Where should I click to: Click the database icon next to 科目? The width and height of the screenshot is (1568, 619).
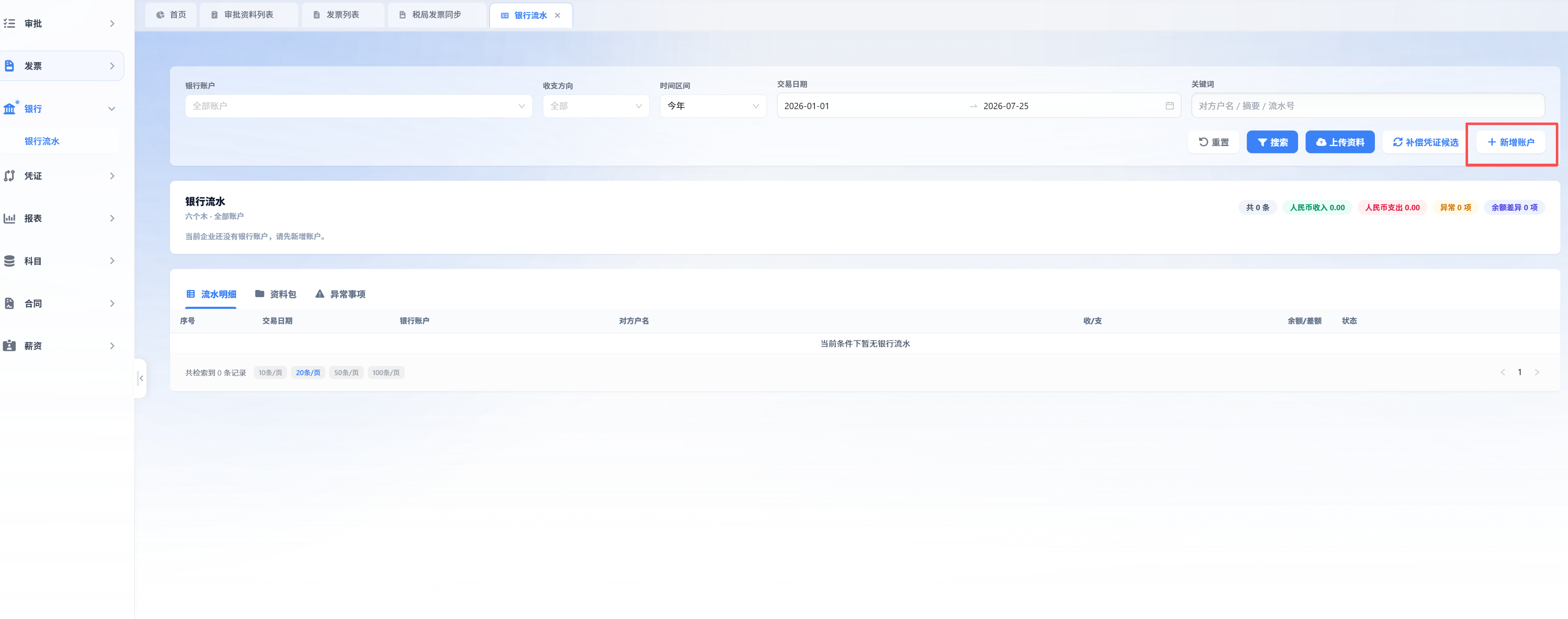click(x=9, y=261)
